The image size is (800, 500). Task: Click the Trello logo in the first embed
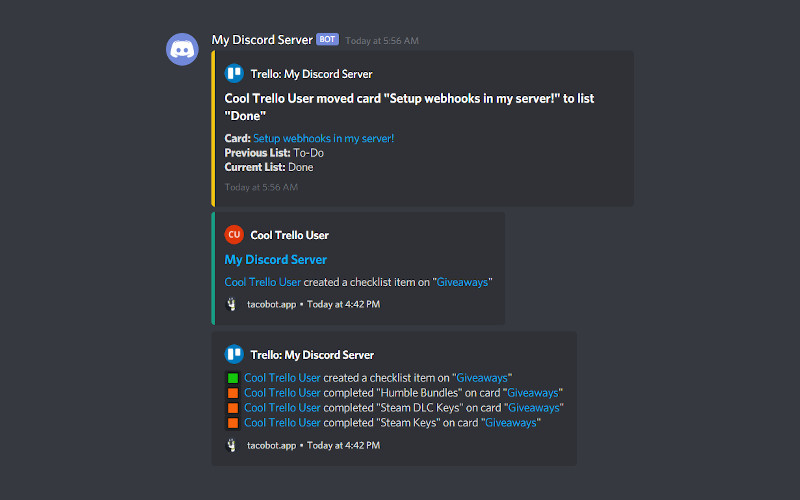coord(234,73)
